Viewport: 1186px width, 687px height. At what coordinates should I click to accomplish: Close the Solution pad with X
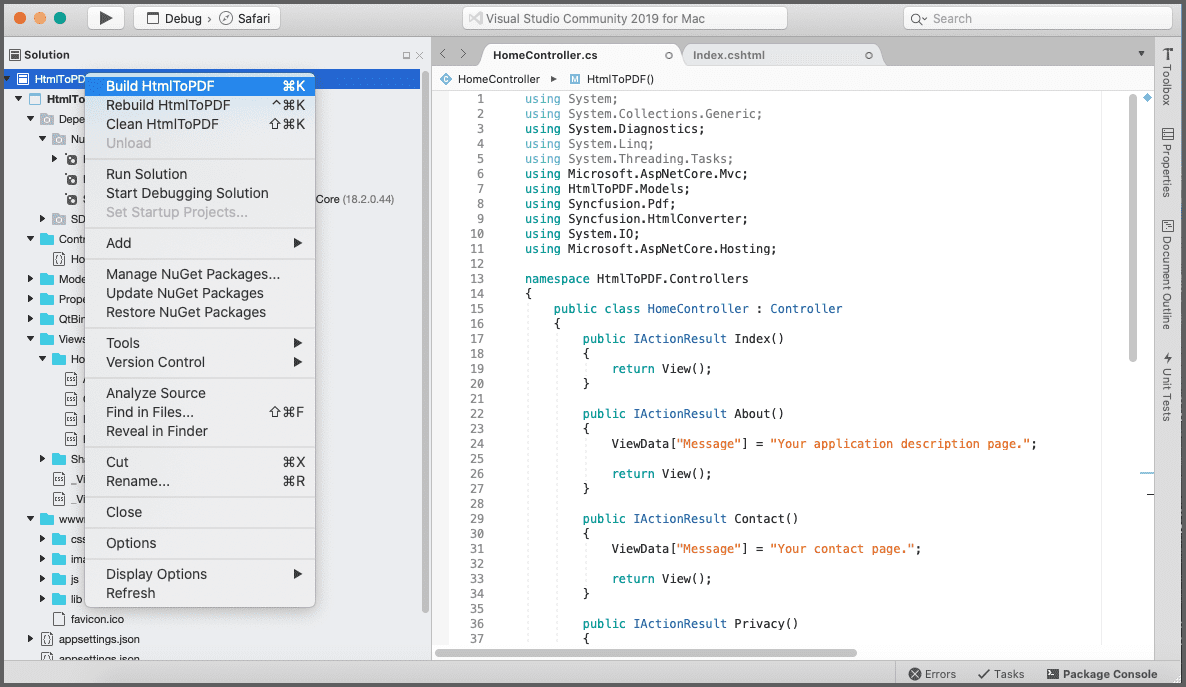coord(420,55)
